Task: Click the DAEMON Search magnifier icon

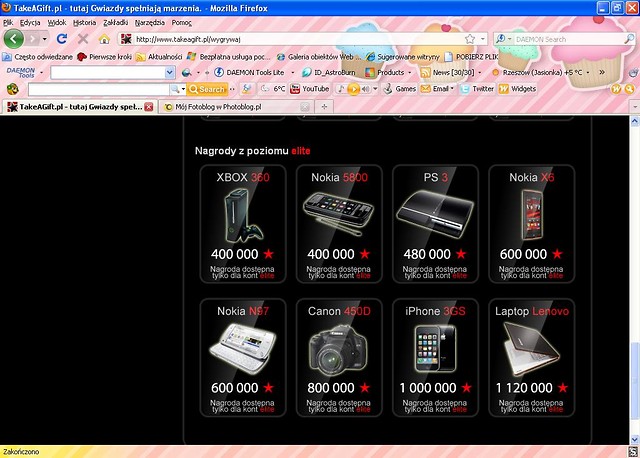Action: pyautogui.click(x=629, y=39)
